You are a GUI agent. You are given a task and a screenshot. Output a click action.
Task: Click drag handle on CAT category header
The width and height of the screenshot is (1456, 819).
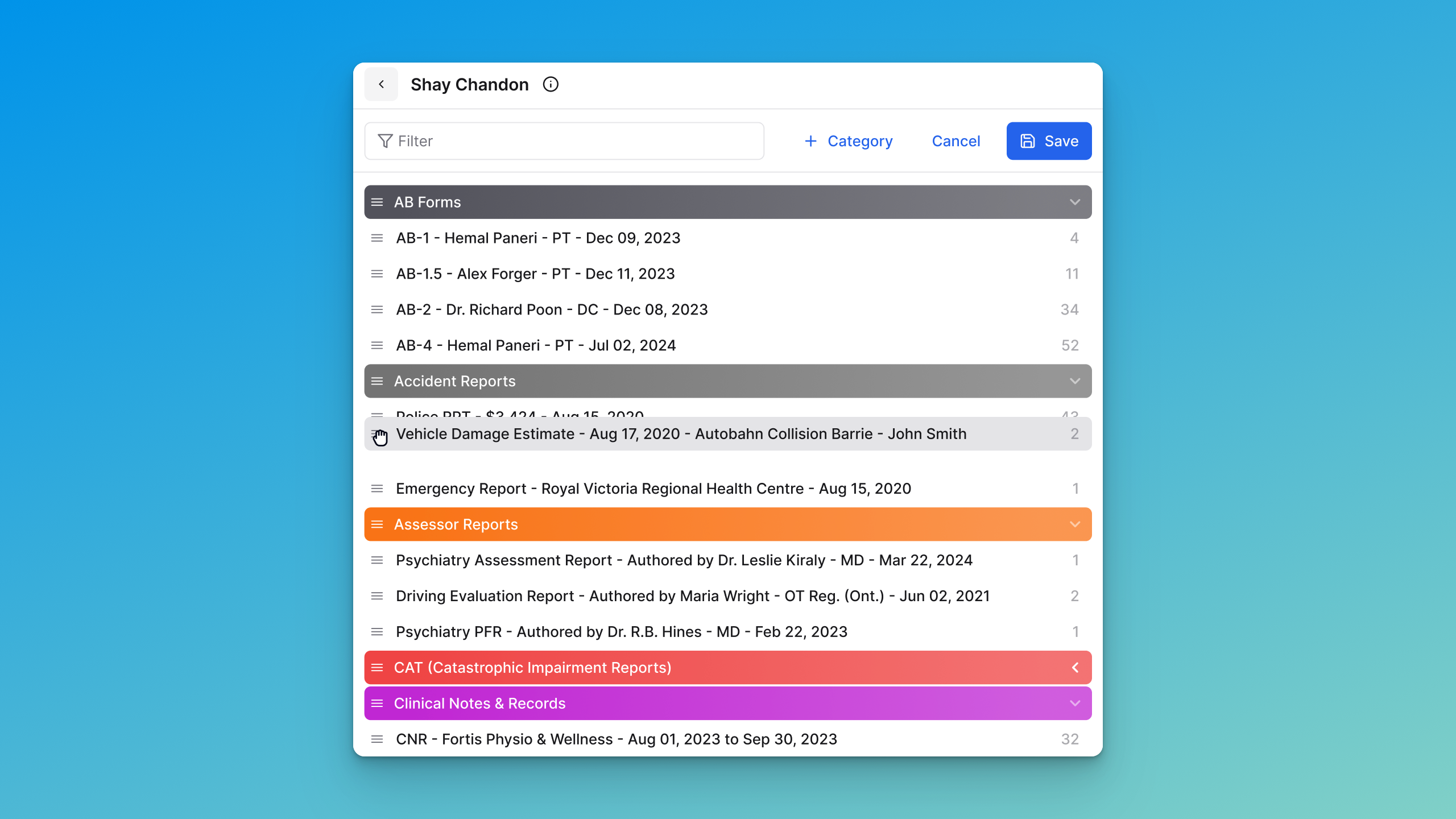pyautogui.click(x=377, y=668)
